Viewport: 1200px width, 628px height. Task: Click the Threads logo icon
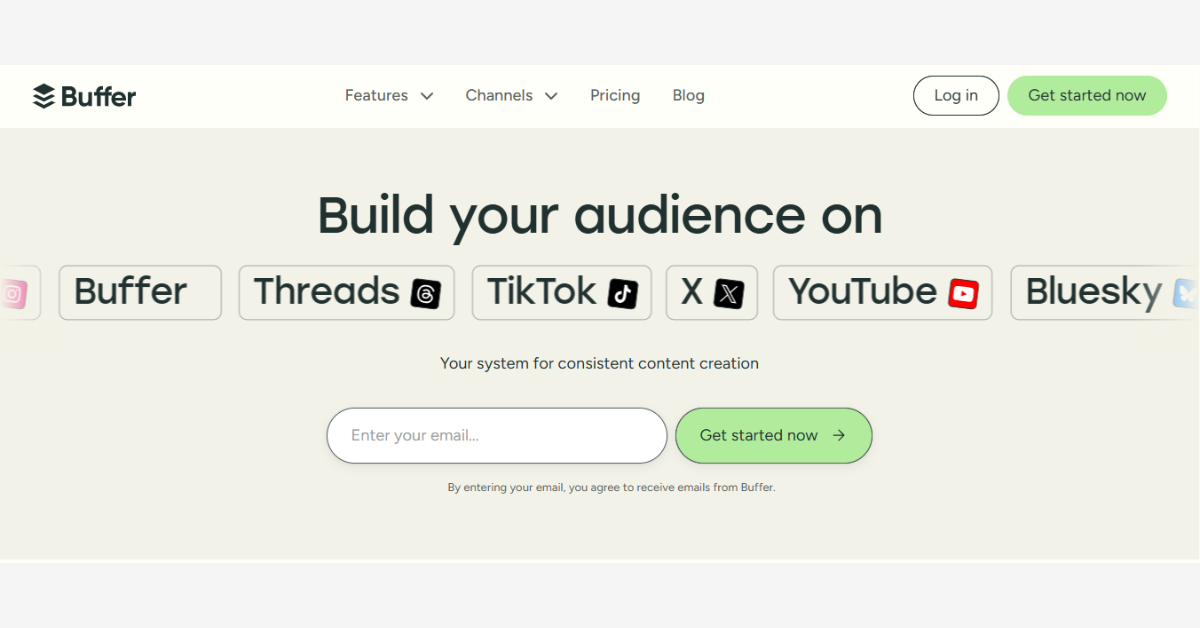[426, 293]
